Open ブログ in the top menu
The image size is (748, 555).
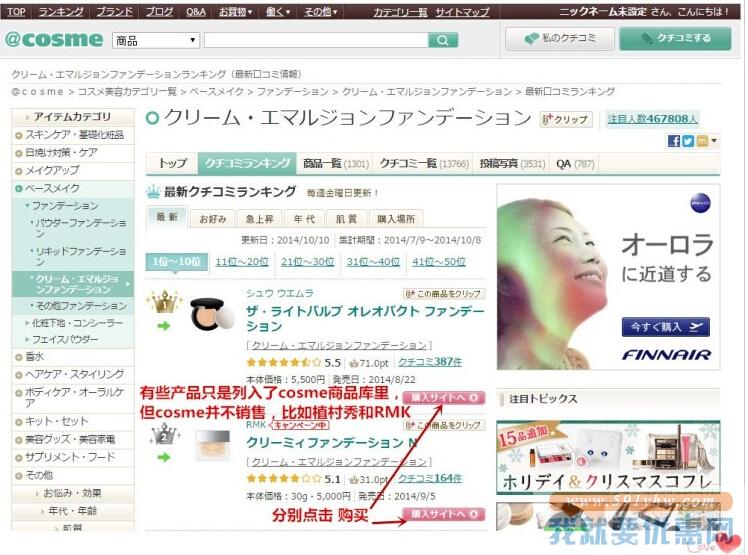point(159,11)
